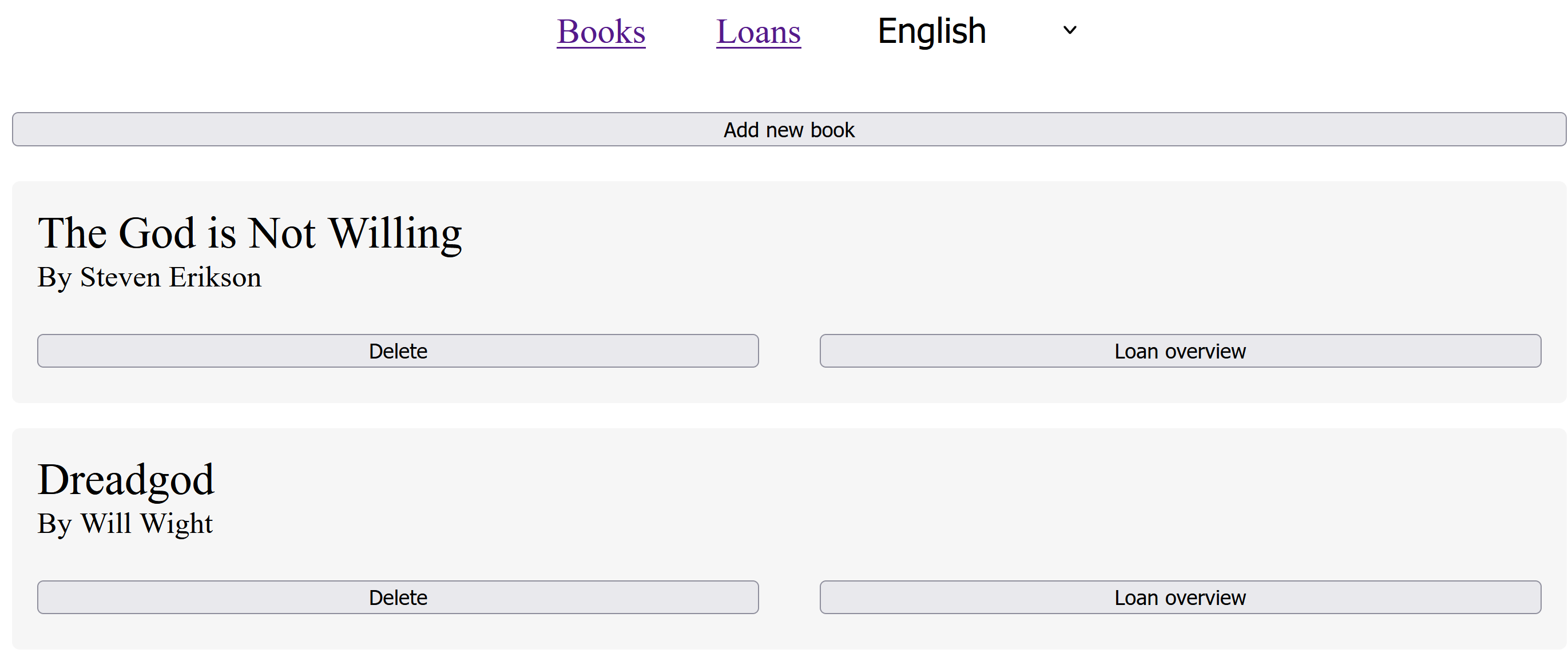Image resolution: width=1568 pixels, height=657 pixels.
Task: Remove the Steven Erikson book with Delete
Action: click(x=398, y=351)
